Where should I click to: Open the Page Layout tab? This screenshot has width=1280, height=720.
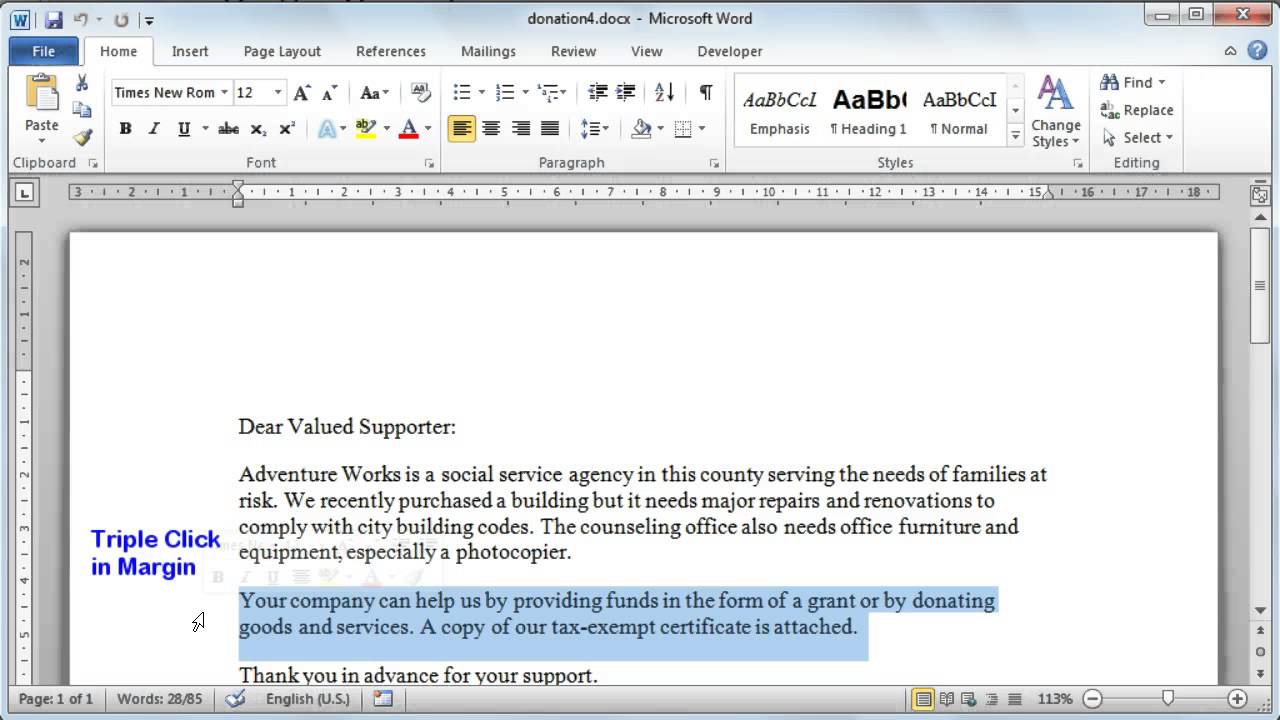coord(282,51)
